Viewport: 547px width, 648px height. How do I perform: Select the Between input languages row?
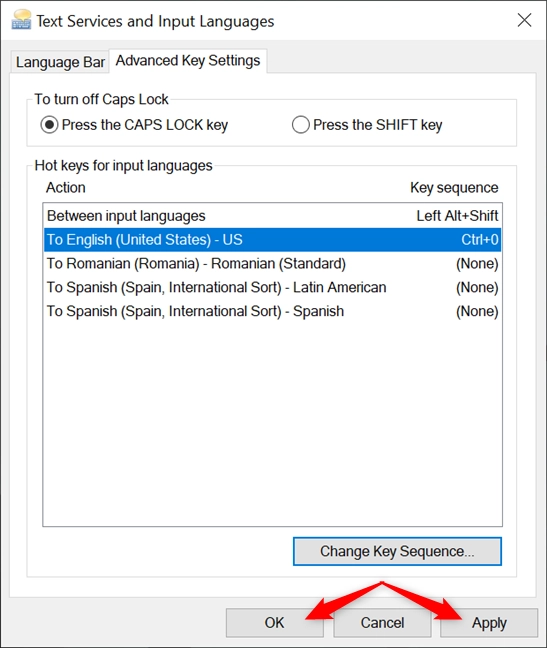[272, 216]
